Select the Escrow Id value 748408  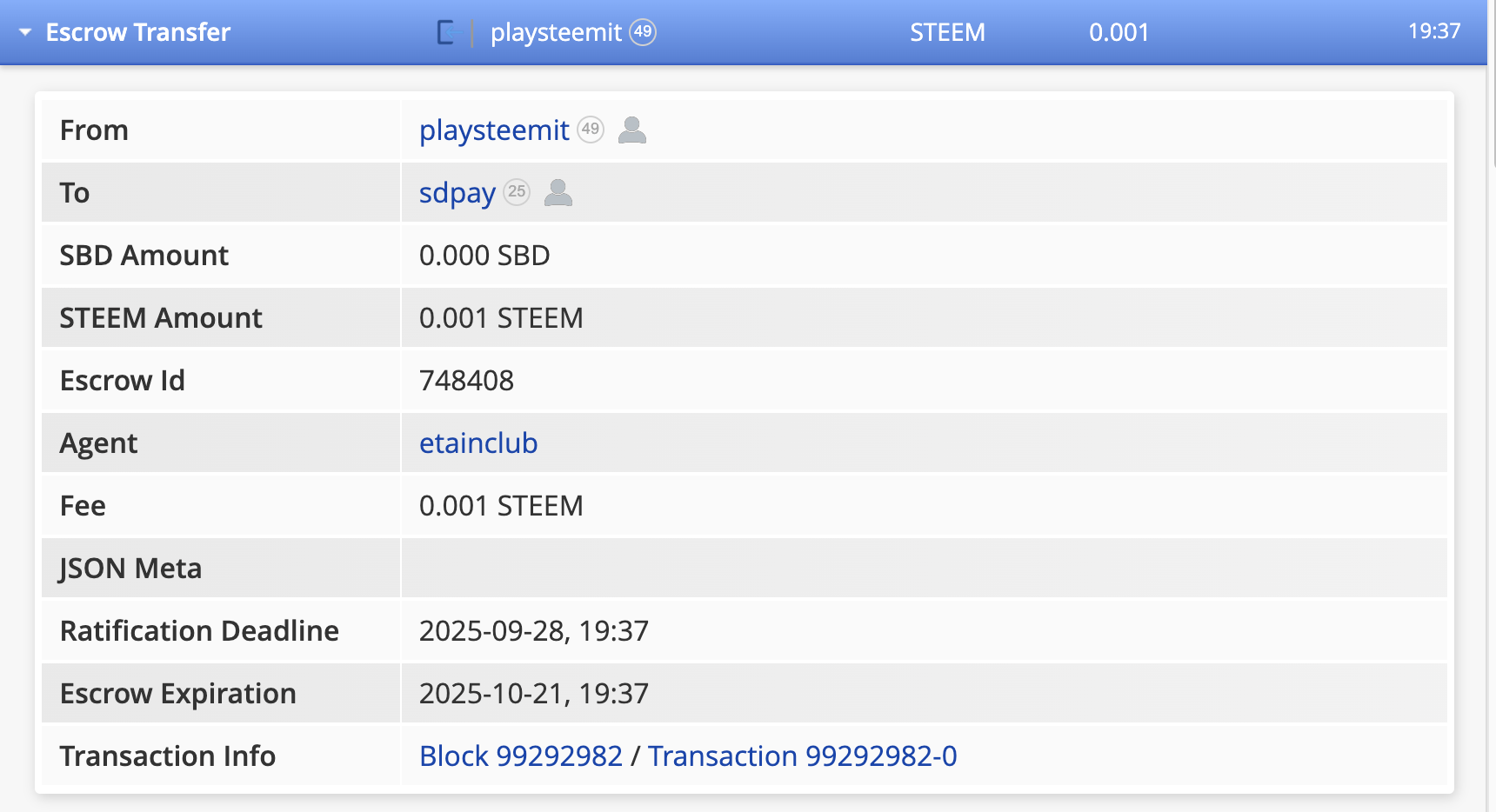click(466, 381)
